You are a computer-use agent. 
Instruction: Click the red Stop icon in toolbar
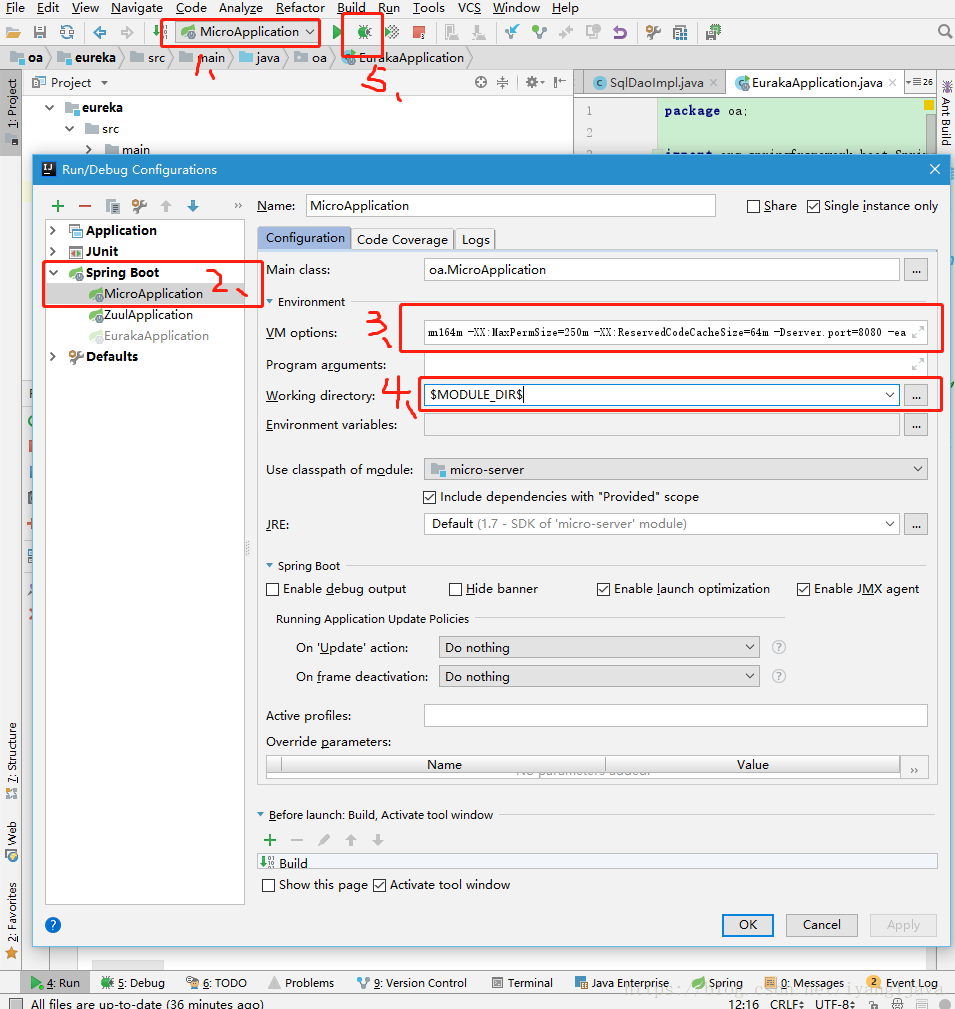click(x=419, y=32)
